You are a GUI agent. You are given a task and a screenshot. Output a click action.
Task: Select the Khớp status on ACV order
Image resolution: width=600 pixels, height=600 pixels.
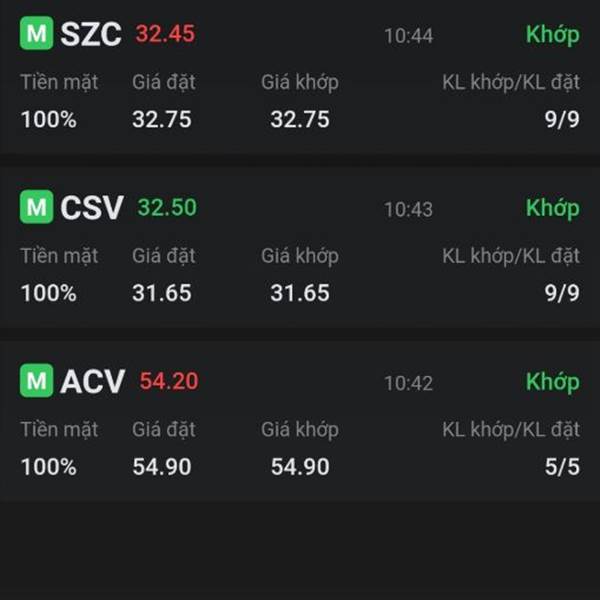pyautogui.click(x=552, y=382)
